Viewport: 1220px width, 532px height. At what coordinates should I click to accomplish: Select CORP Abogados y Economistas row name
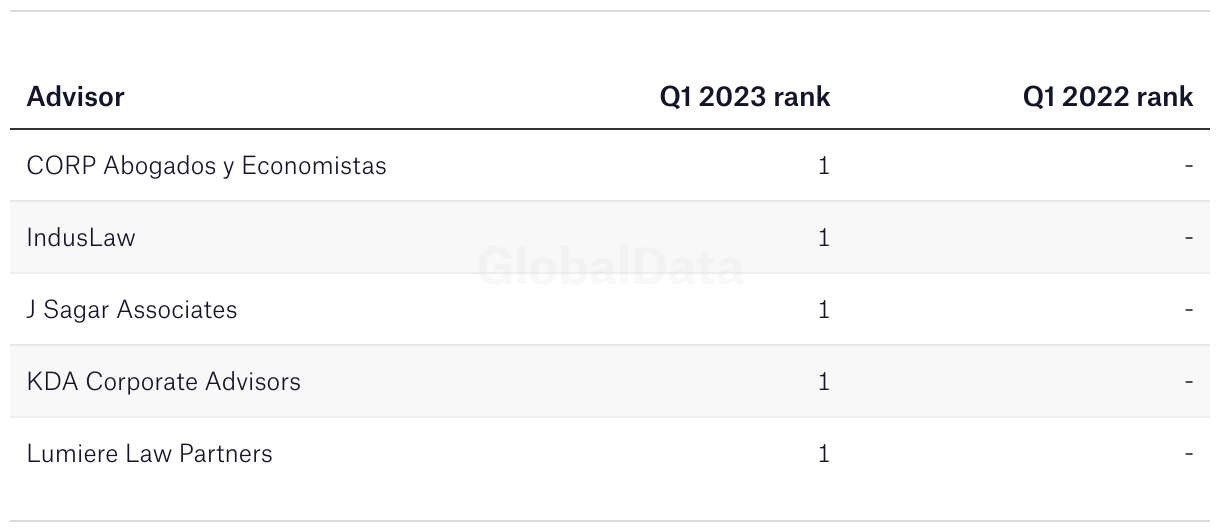click(x=207, y=166)
